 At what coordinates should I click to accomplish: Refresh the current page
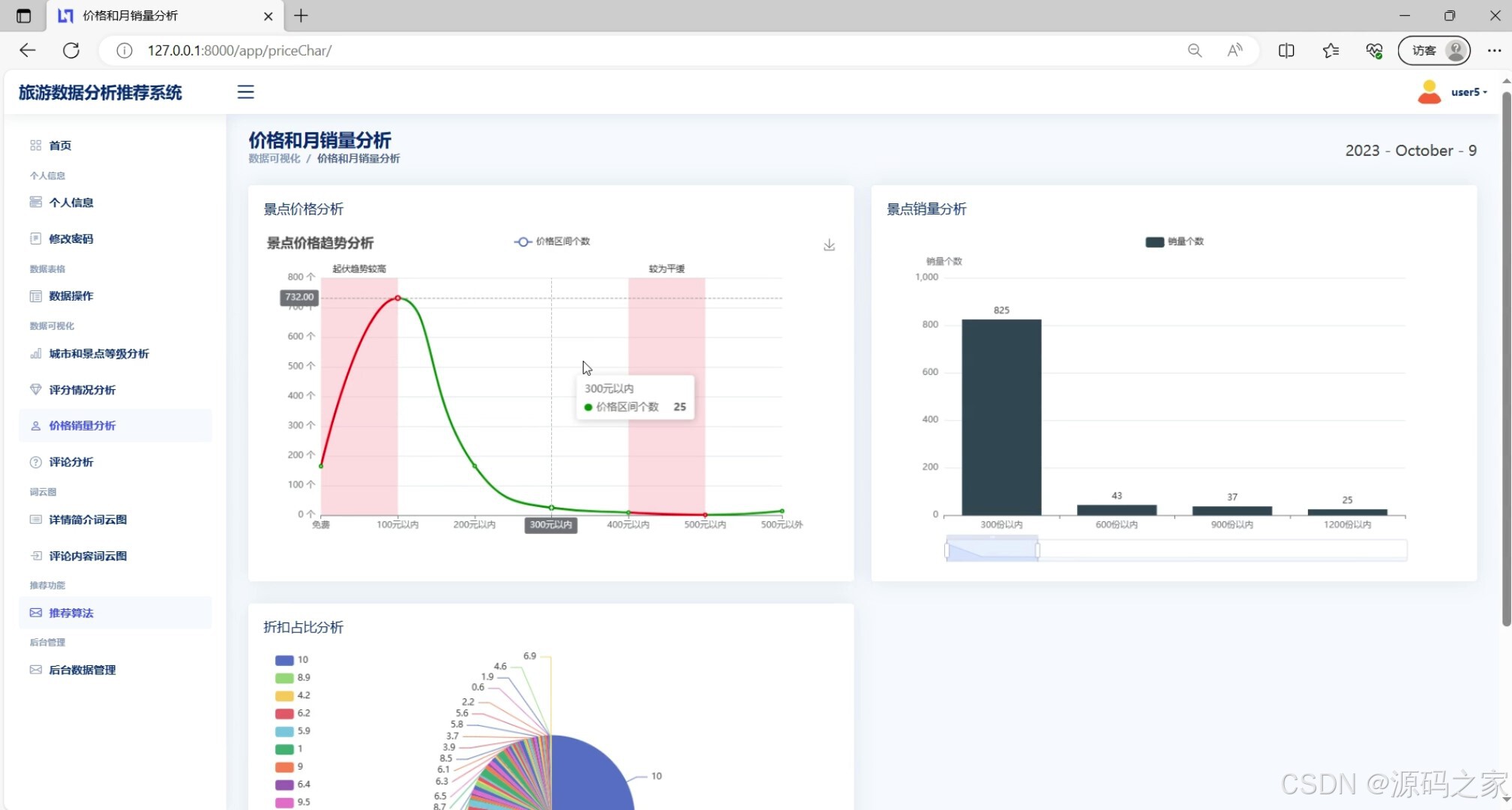tap(71, 50)
